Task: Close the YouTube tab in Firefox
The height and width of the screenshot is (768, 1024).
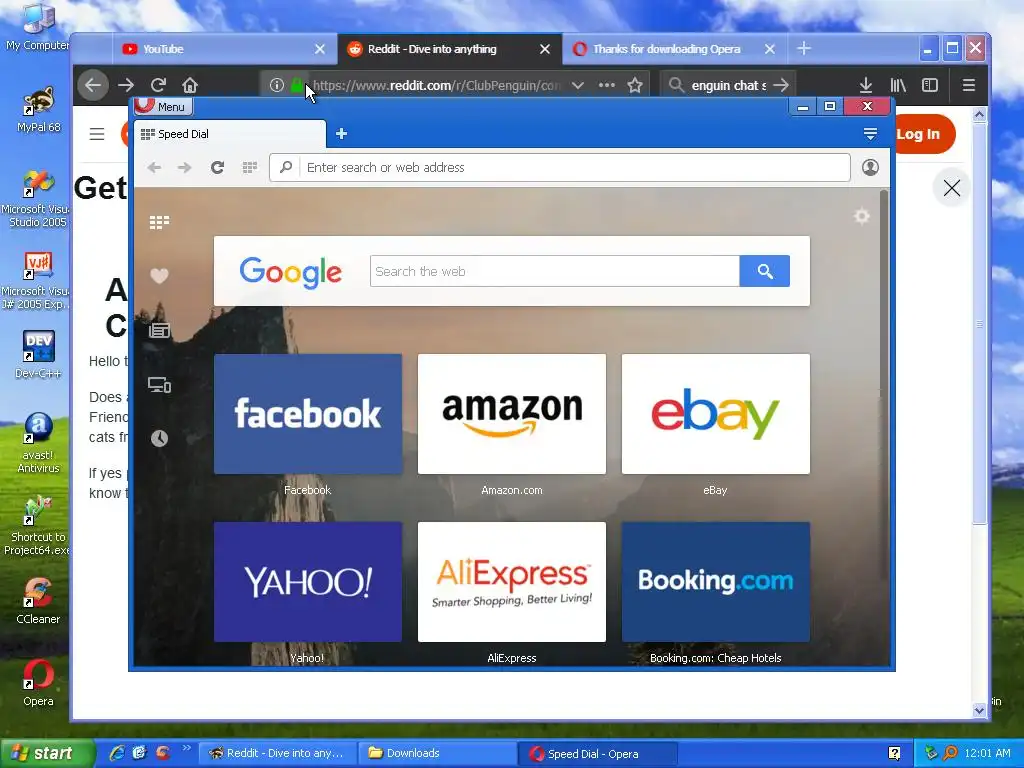Action: pos(320,49)
